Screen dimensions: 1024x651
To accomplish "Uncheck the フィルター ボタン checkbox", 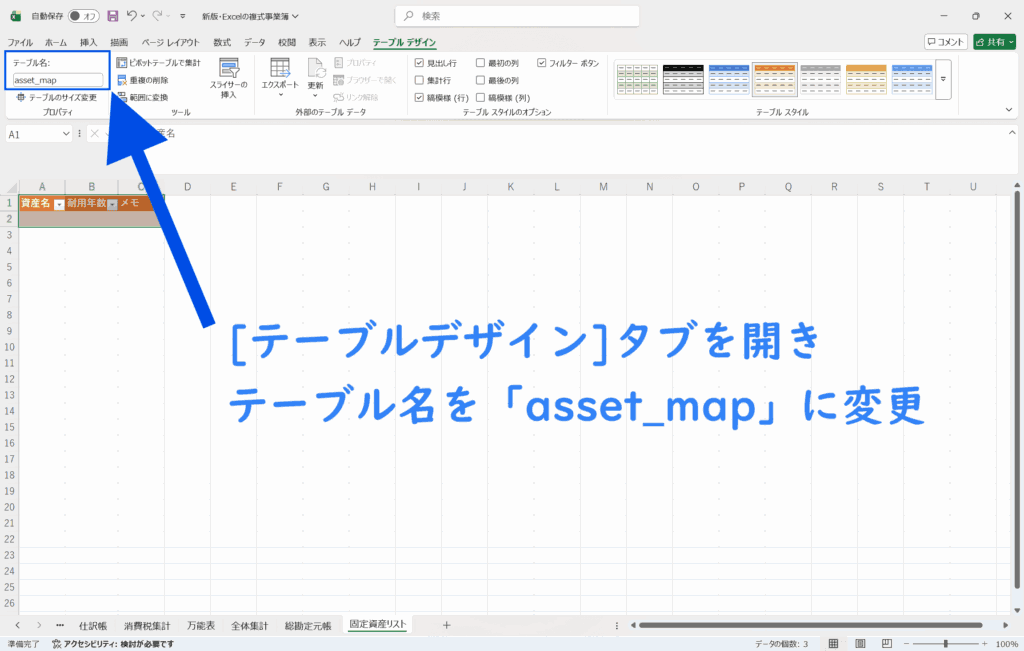I will pyautogui.click(x=542, y=63).
